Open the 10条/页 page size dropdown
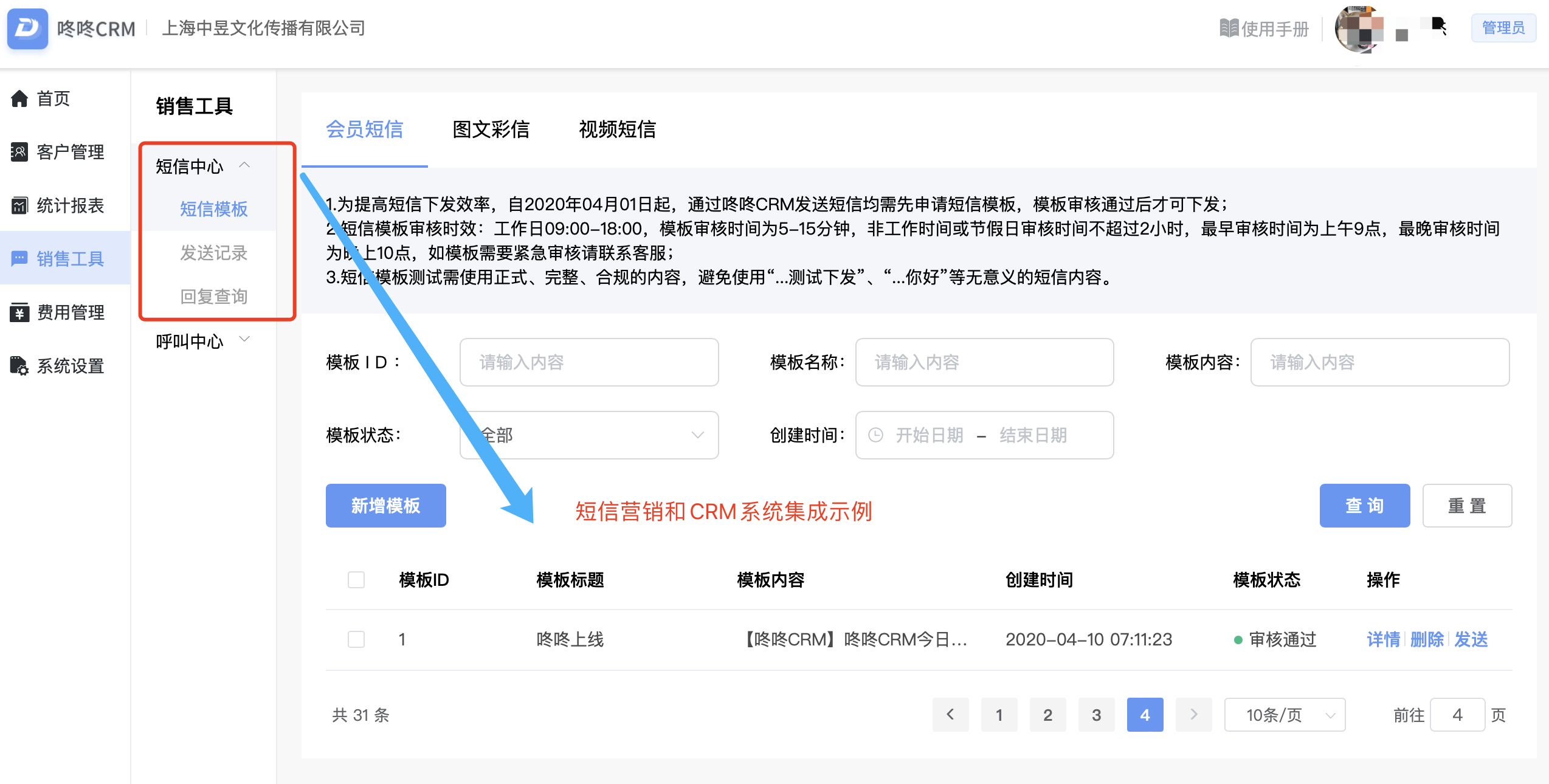This screenshot has height=784, width=1549. [x=1285, y=715]
